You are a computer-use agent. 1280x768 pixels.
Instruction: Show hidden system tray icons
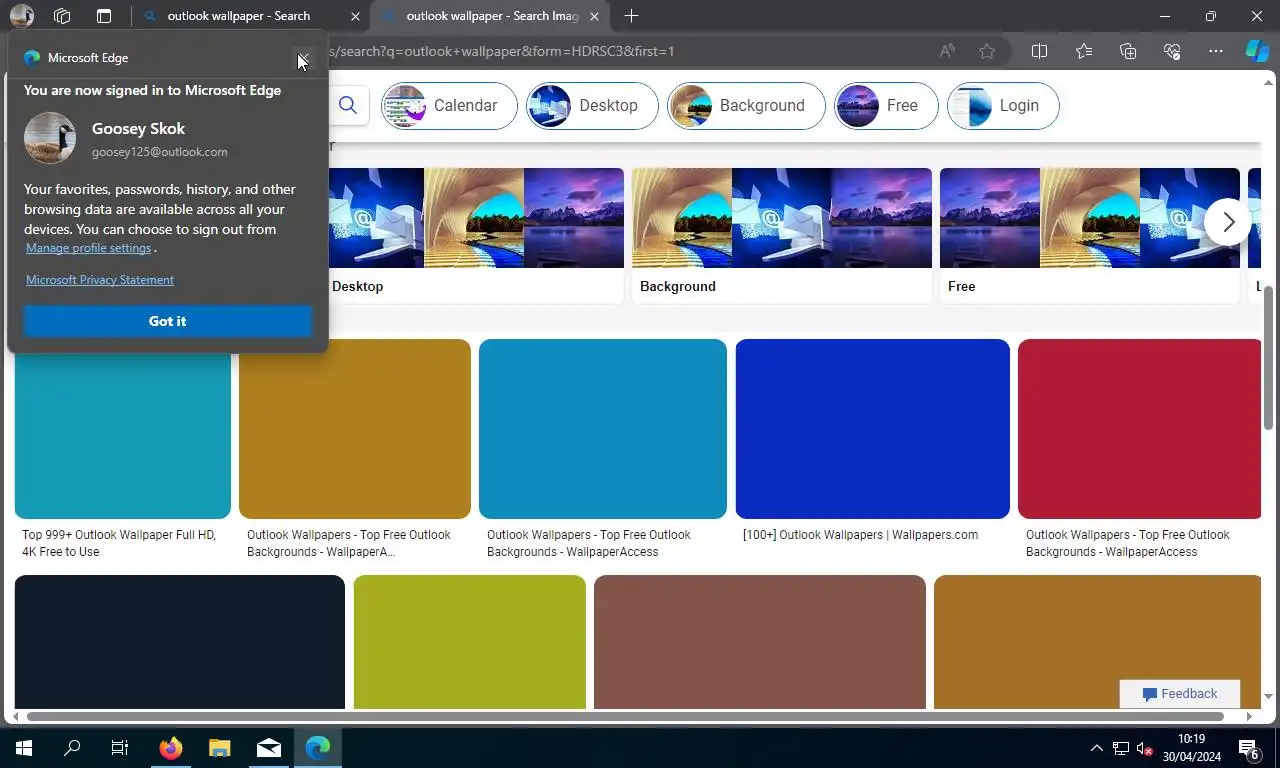pyautogui.click(x=1096, y=748)
